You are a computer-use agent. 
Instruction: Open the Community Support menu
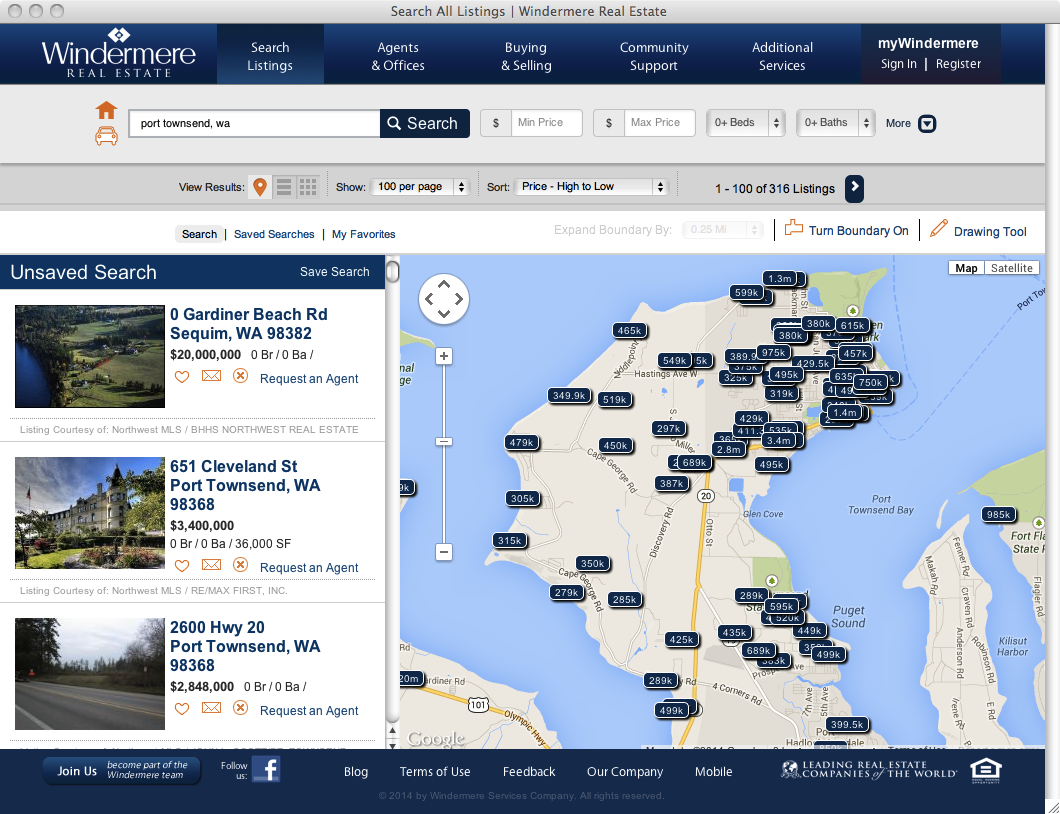654,56
